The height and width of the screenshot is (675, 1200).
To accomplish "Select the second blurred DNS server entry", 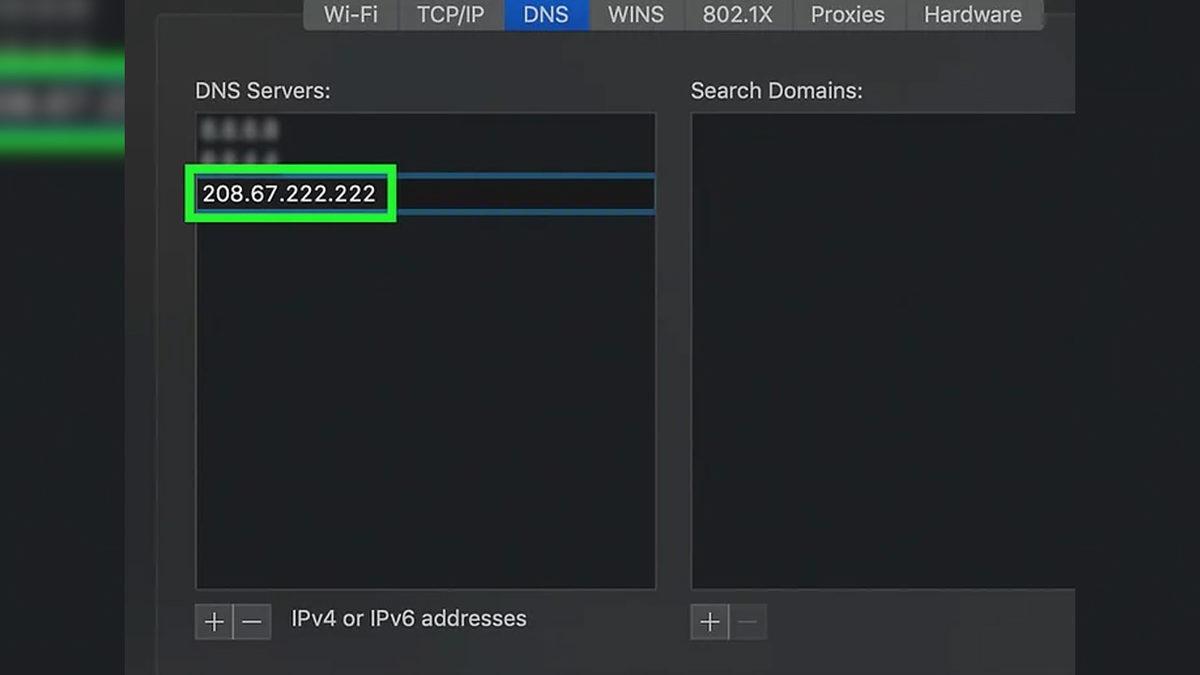I will (x=240, y=158).
